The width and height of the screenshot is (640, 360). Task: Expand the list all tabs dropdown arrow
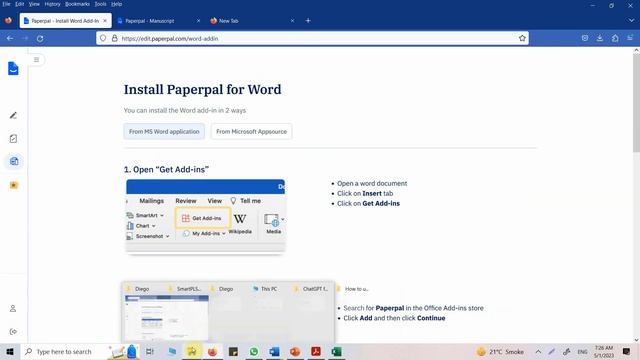point(631,20)
